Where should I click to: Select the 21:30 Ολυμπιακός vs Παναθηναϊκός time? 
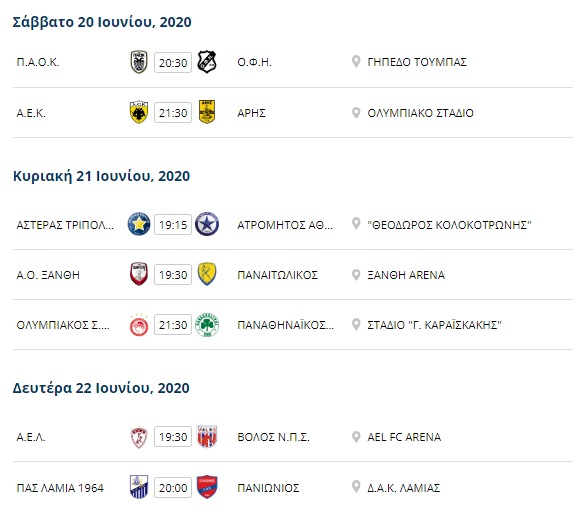click(x=173, y=325)
